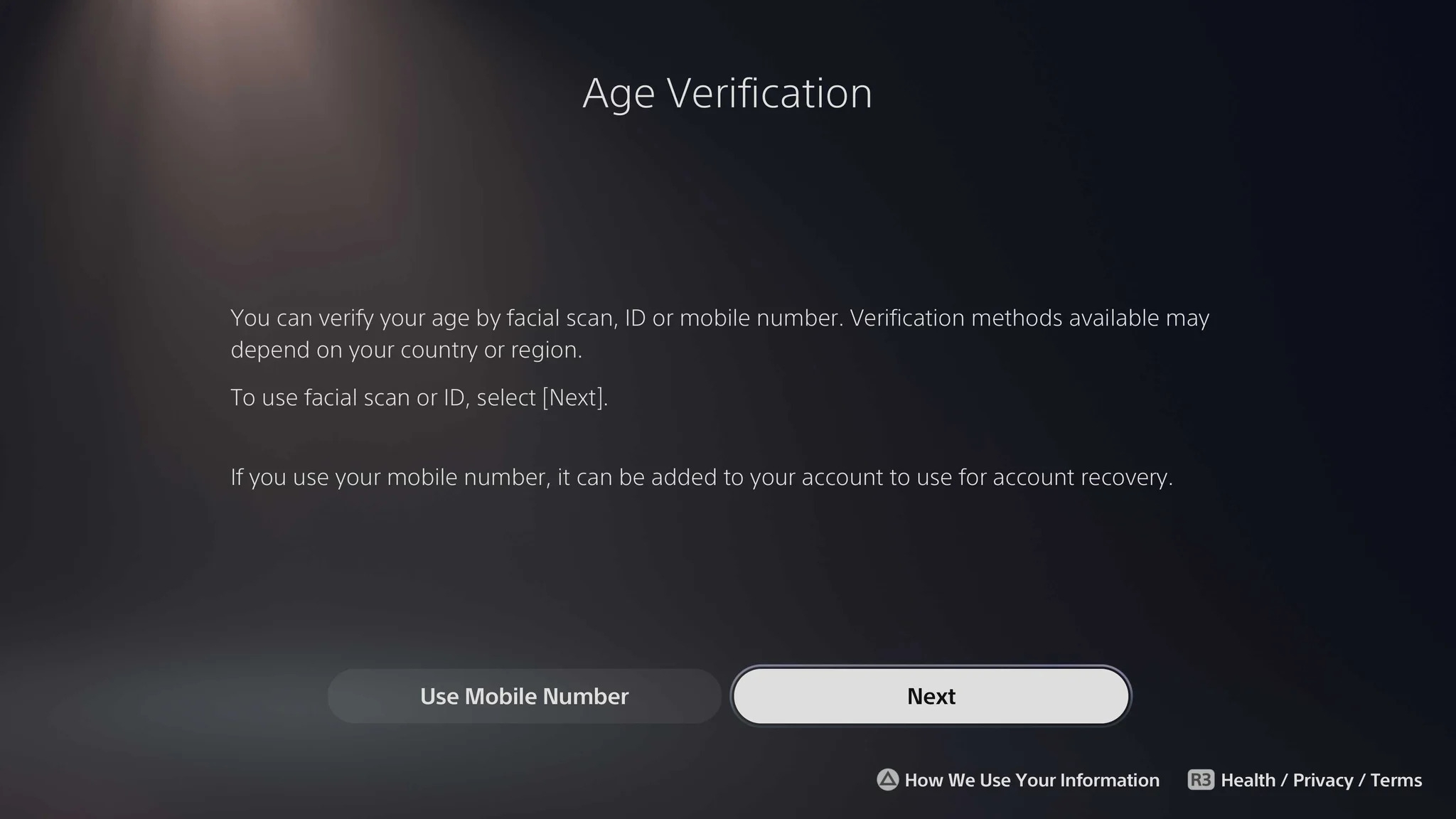Choose the Use Mobile Number button
This screenshot has width=1456, height=819.
tap(525, 696)
